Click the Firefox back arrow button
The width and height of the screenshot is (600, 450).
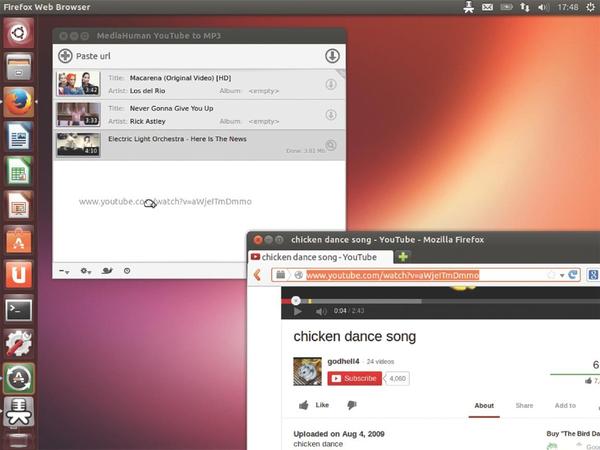point(258,274)
